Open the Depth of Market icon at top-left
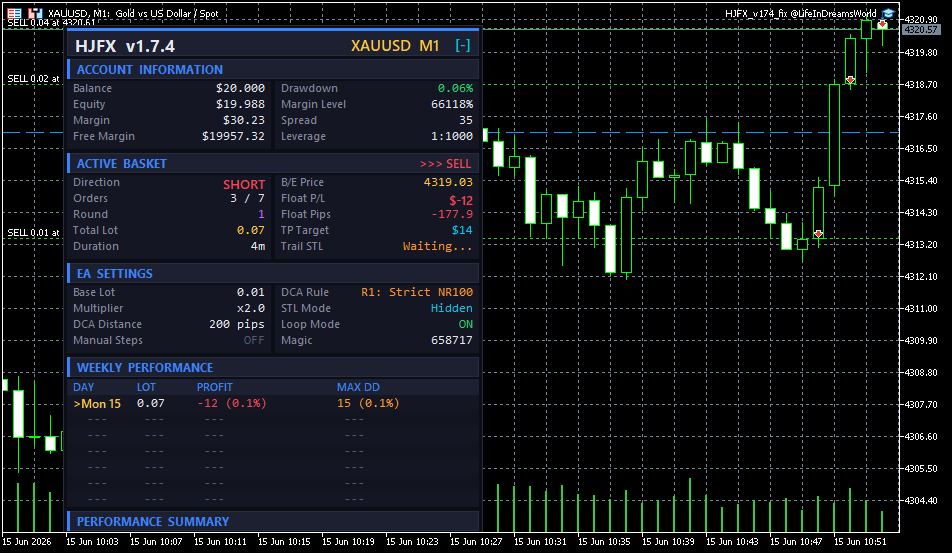The width and height of the screenshot is (952, 553). [x=15, y=13]
